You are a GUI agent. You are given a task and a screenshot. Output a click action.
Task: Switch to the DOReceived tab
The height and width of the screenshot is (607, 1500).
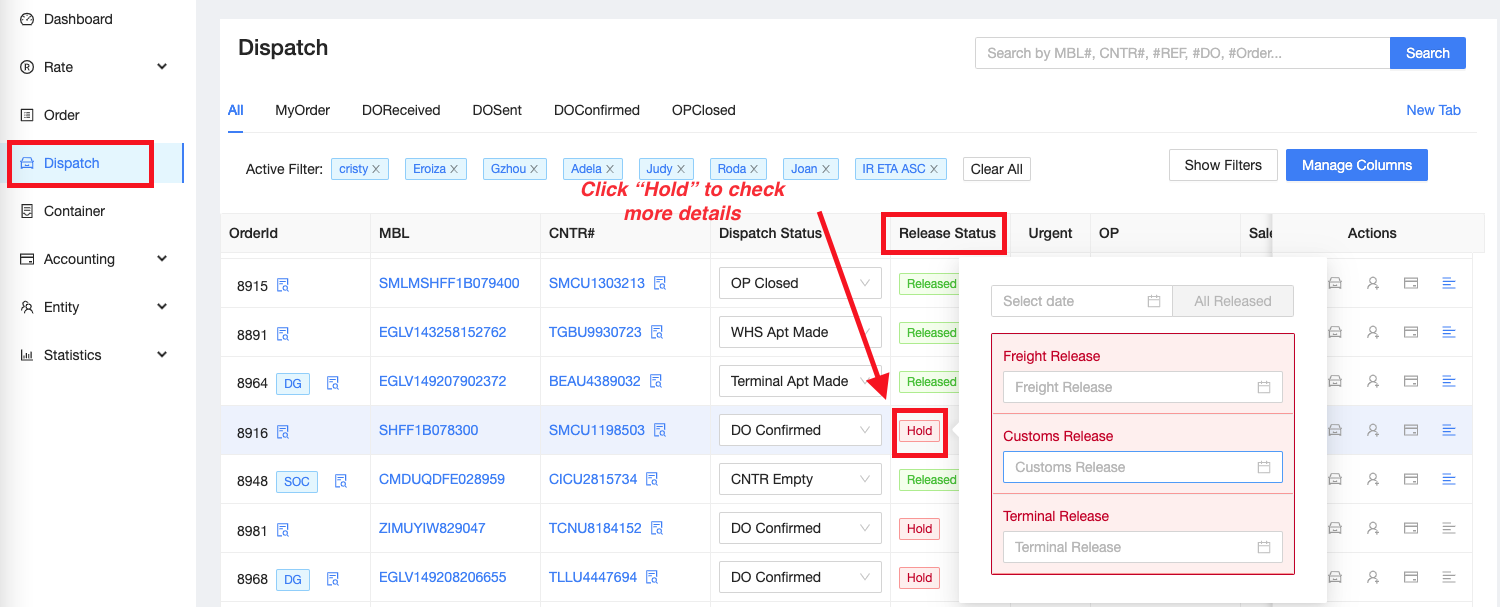click(x=401, y=110)
